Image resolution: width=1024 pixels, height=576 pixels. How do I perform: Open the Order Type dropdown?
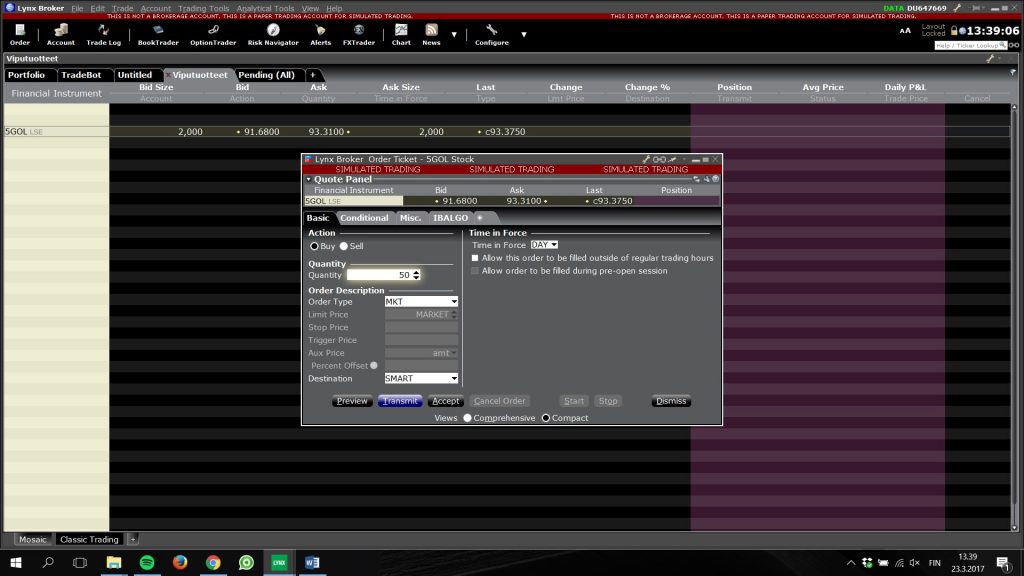[x=421, y=302]
